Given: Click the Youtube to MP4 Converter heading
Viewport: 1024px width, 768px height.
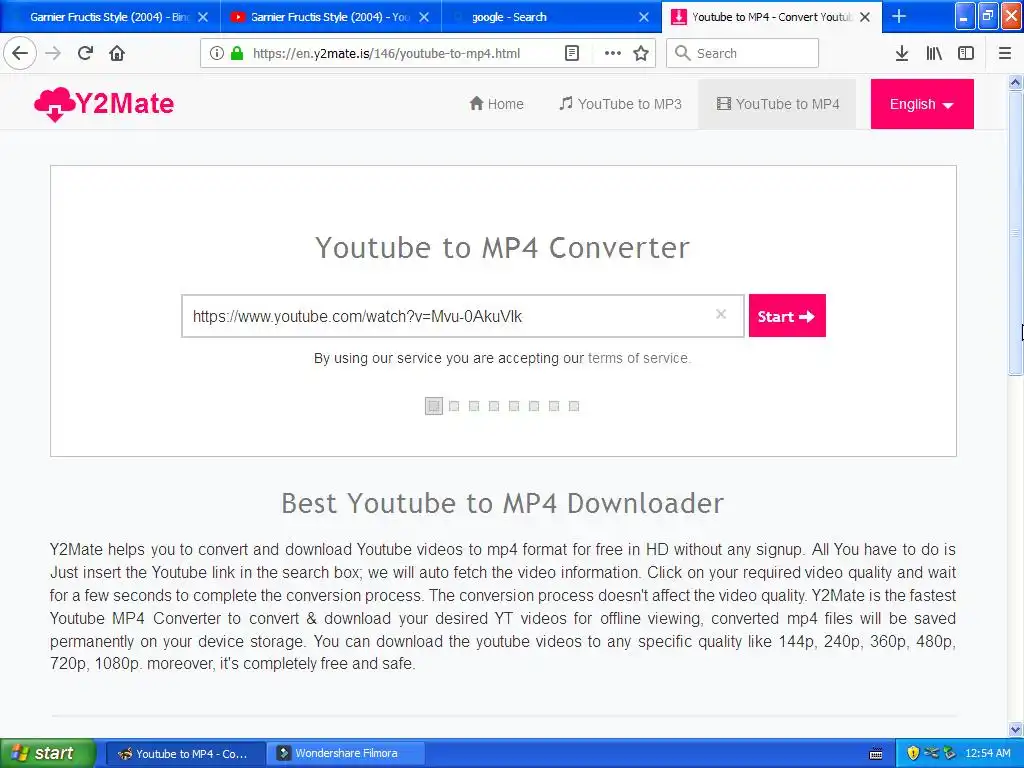Looking at the screenshot, I should point(502,248).
